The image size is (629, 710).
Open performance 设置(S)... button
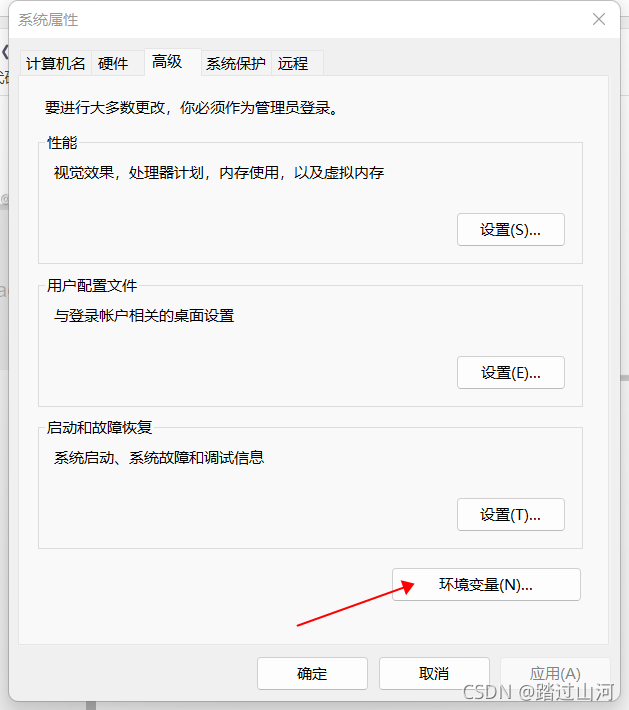coord(510,230)
